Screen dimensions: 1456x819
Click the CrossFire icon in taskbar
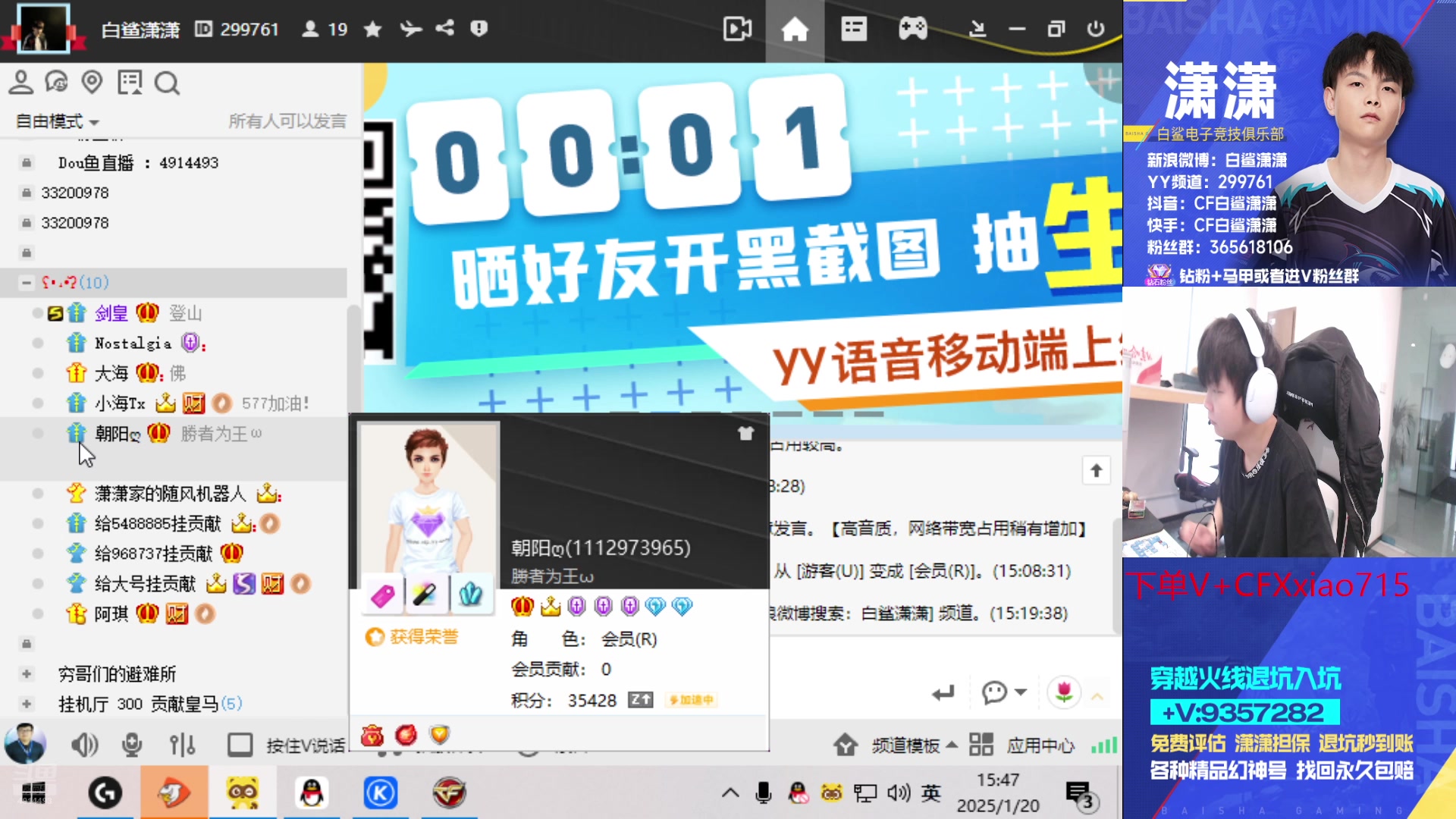click(x=449, y=793)
